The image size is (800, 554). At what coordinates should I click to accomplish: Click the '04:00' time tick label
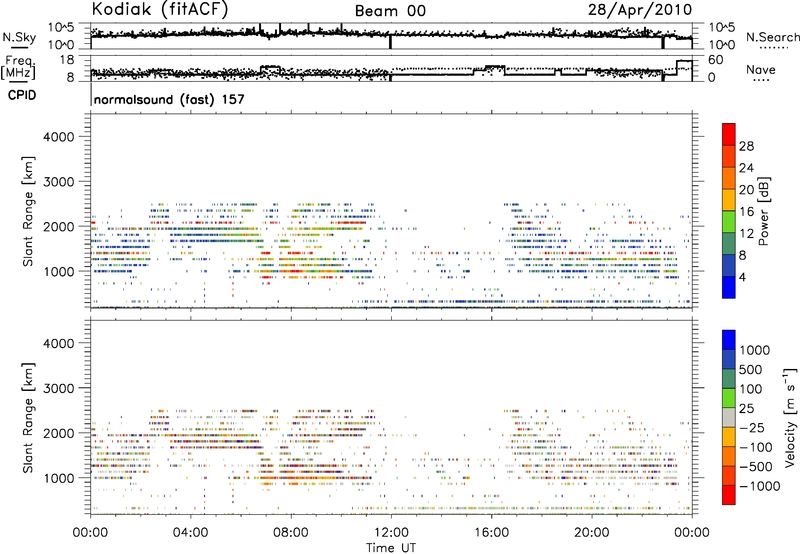pos(190,533)
